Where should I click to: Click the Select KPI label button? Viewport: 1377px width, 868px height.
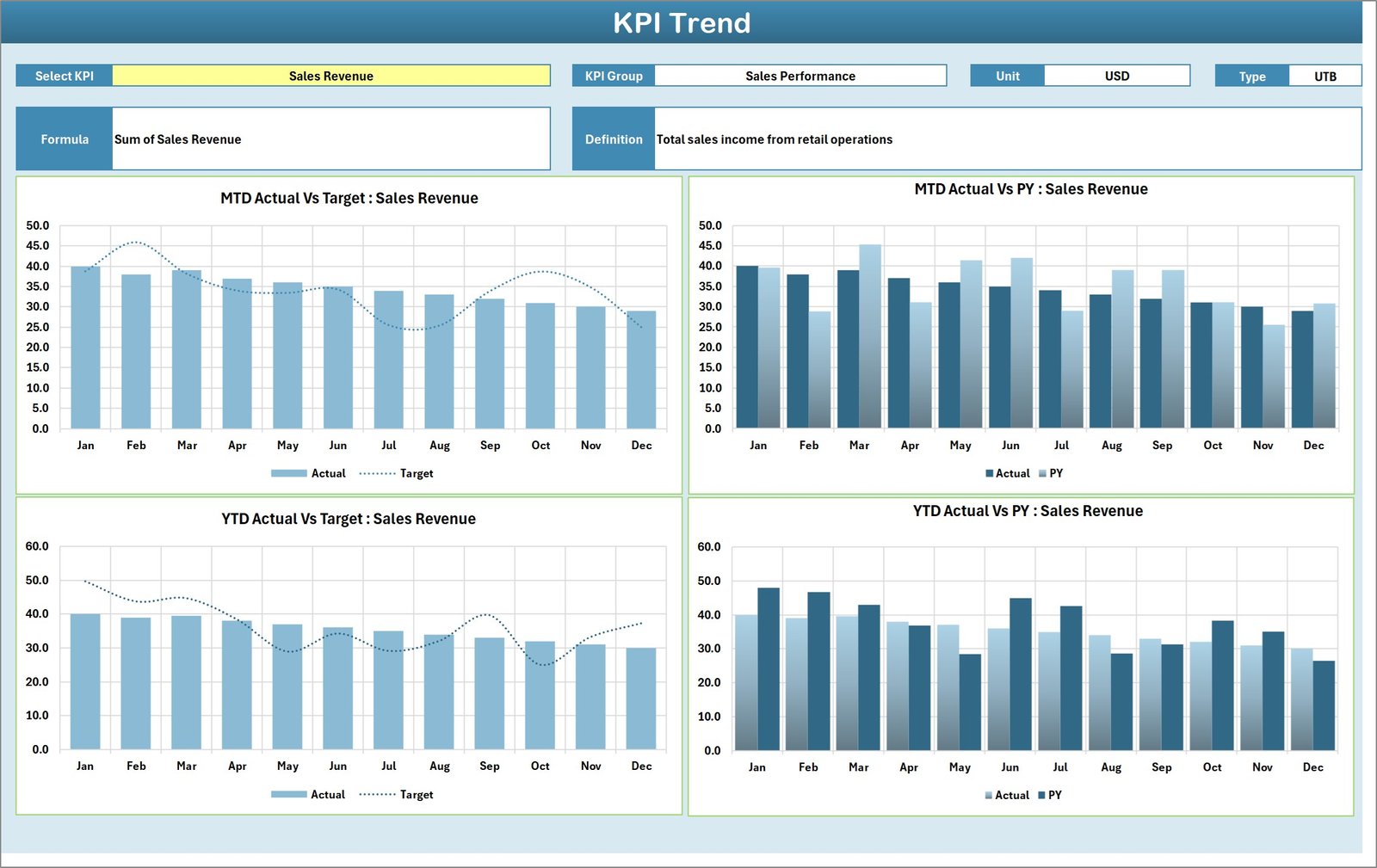64,76
